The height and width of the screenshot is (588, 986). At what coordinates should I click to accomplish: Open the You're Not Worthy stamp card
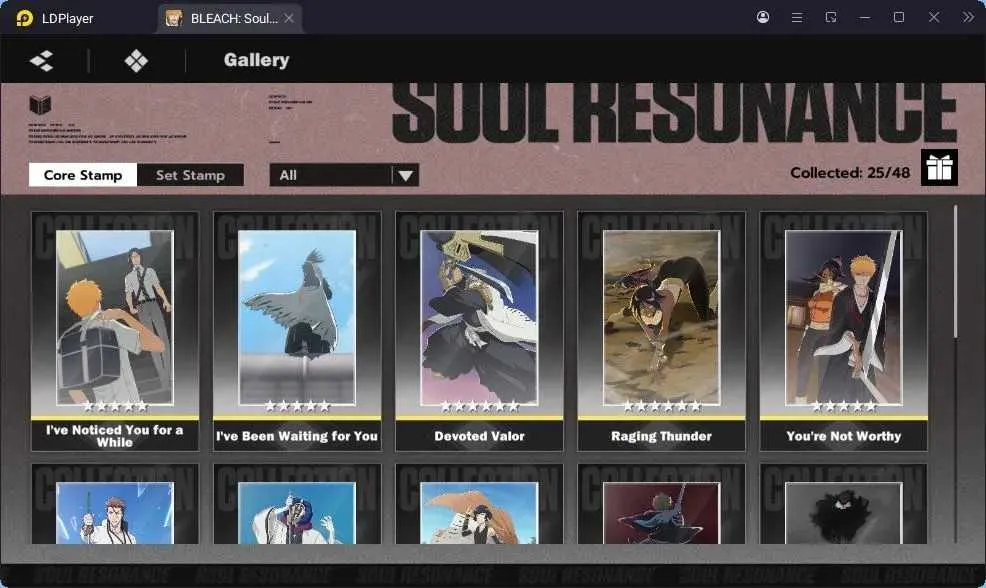pos(844,331)
